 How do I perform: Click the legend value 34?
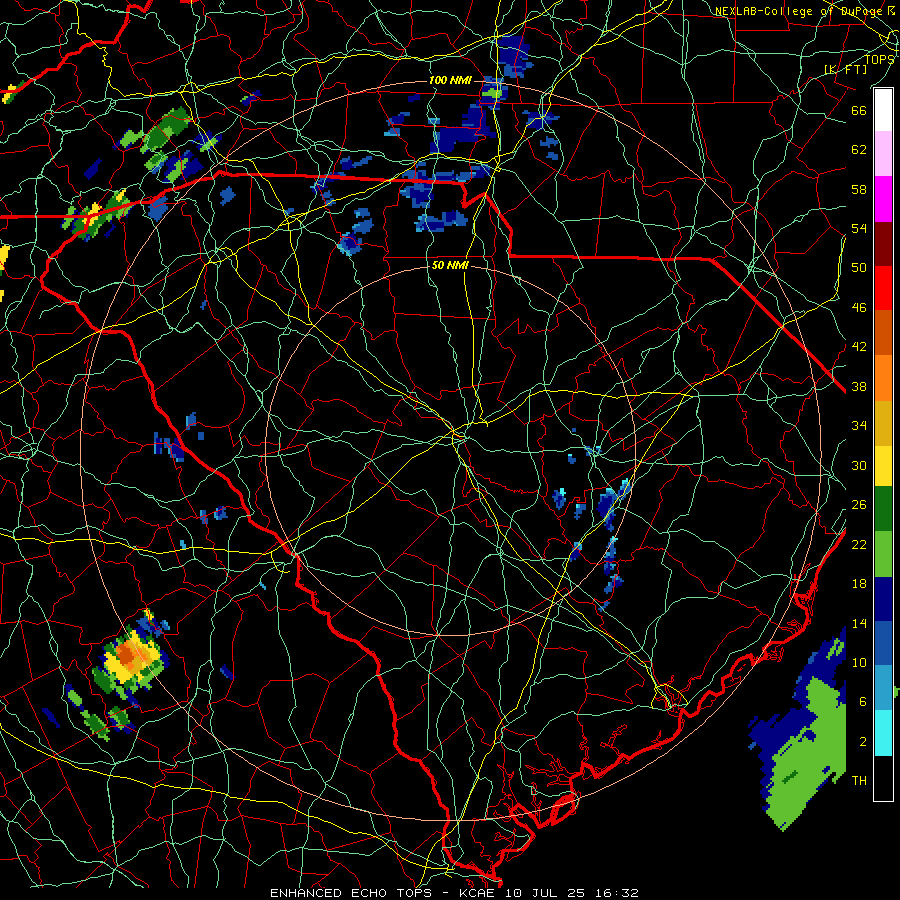coord(859,426)
